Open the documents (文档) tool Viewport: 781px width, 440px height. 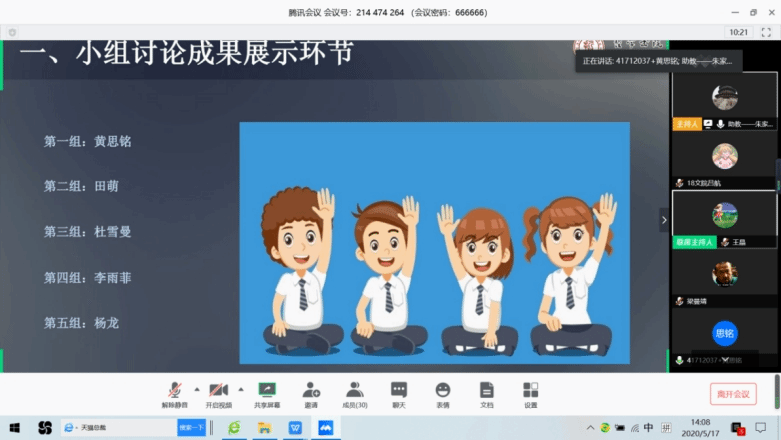pyautogui.click(x=486, y=392)
